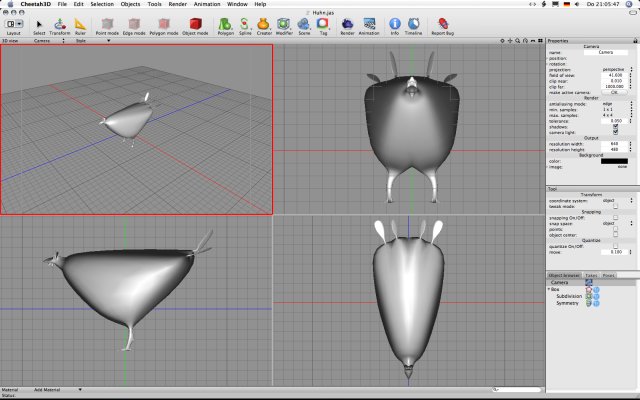This screenshot has height=400, width=640.
Task: Toggle the camera light checkbox
Action: [x=615, y=132]
